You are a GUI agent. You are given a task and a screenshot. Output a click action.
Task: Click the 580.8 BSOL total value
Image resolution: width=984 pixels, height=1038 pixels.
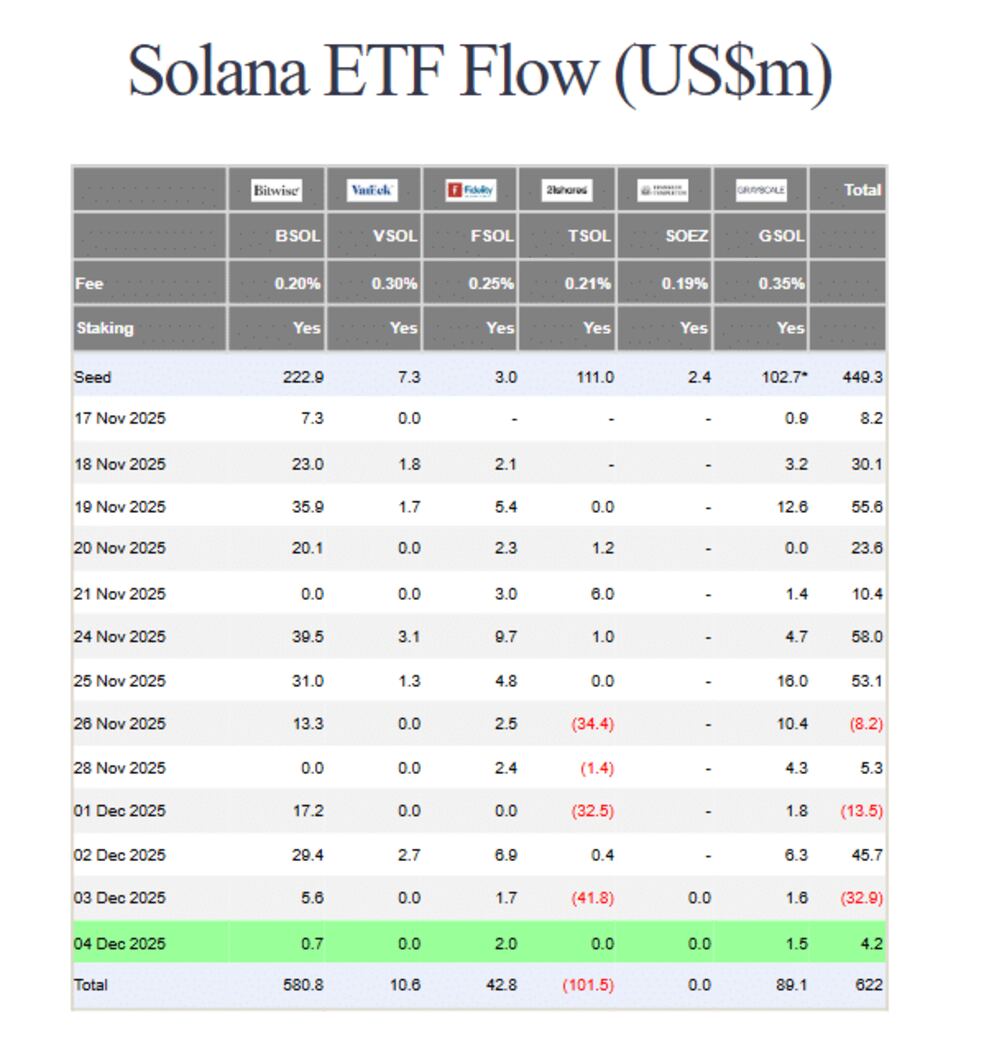pyautogui.click(x=302, y=985)
